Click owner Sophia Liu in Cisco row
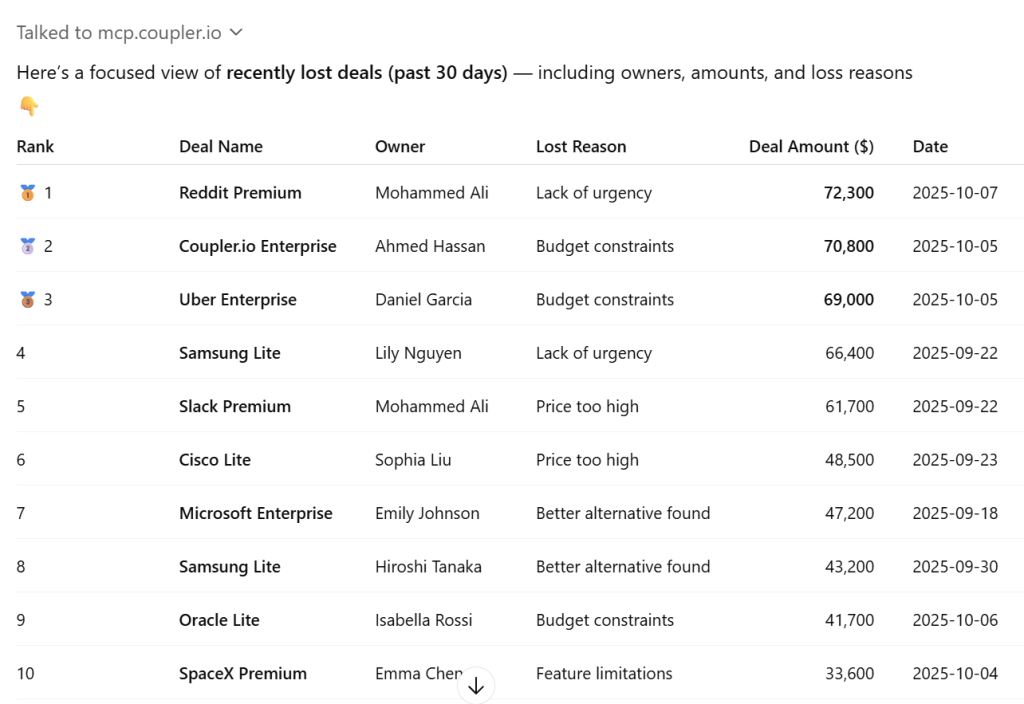 pos(413,460)
